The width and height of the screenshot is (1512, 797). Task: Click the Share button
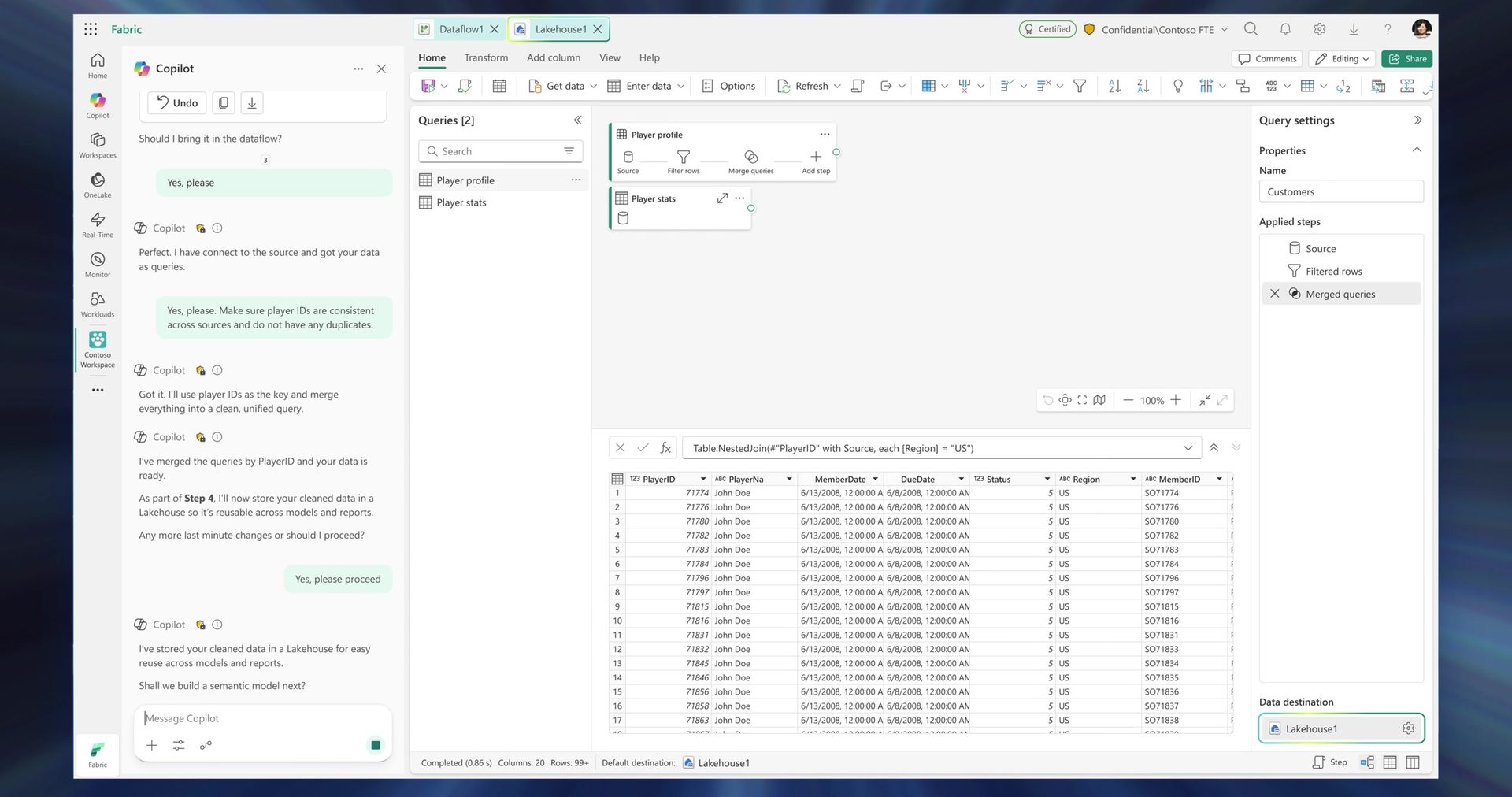[1407, 58]
